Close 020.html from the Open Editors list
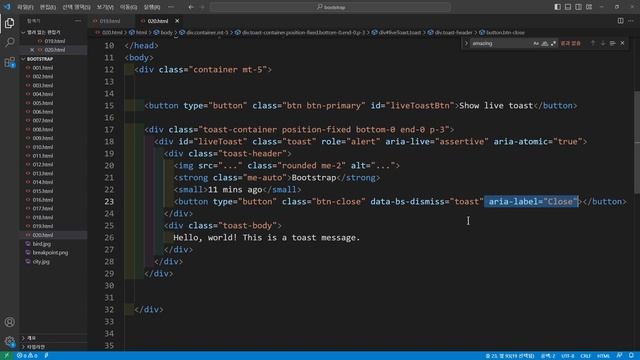Viewport: 640px width, 360px height. (32, 50)
